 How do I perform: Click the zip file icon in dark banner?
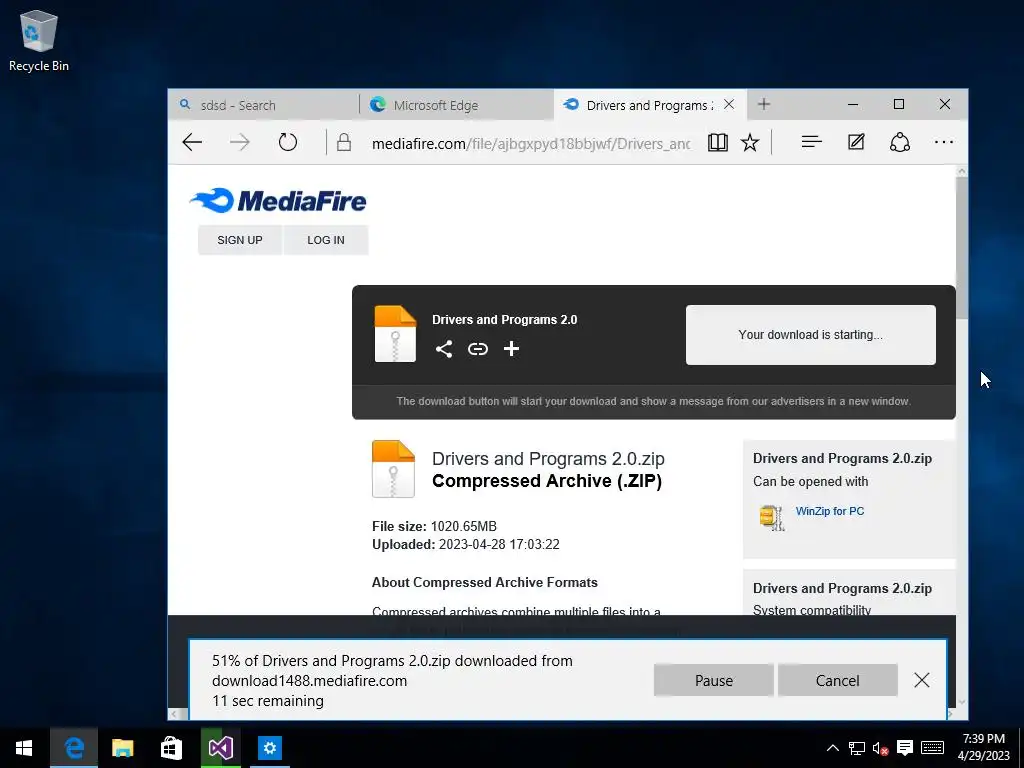(x=395, y=334)
